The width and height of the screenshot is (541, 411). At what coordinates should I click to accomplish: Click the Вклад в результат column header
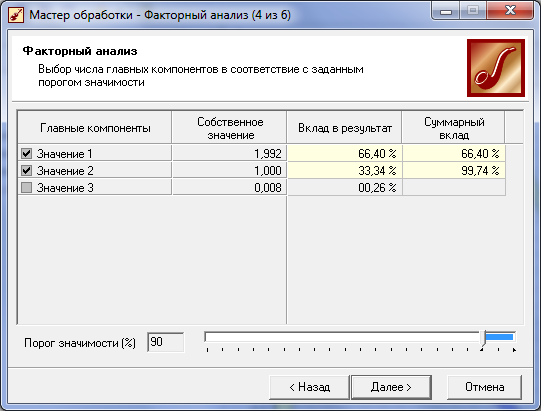point(345,128)
